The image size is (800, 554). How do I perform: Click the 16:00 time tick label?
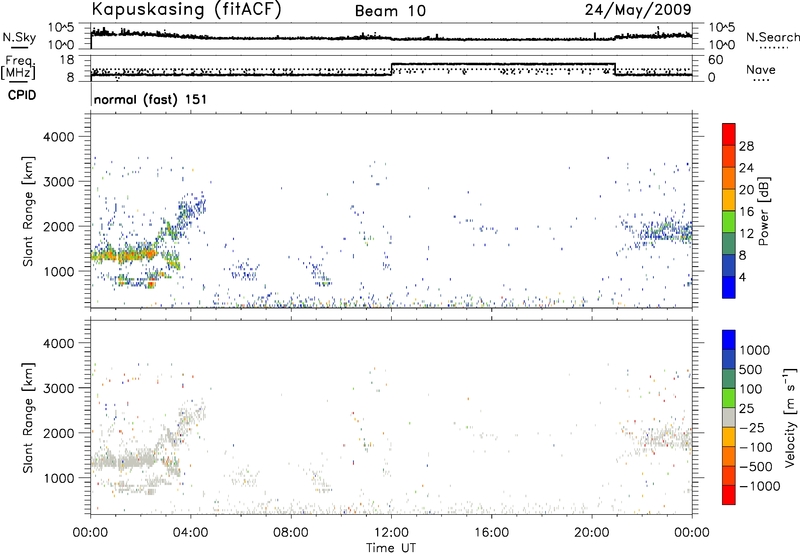[491, 533]
